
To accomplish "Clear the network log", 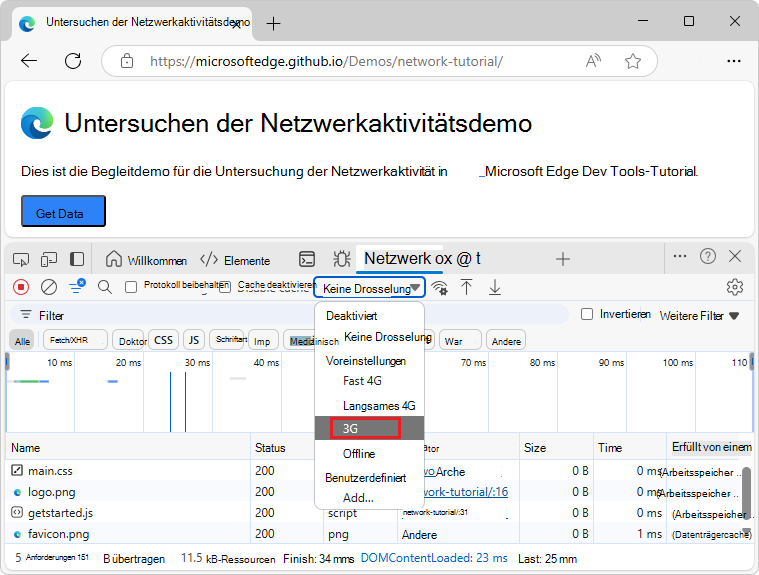I will pos(49,287).
